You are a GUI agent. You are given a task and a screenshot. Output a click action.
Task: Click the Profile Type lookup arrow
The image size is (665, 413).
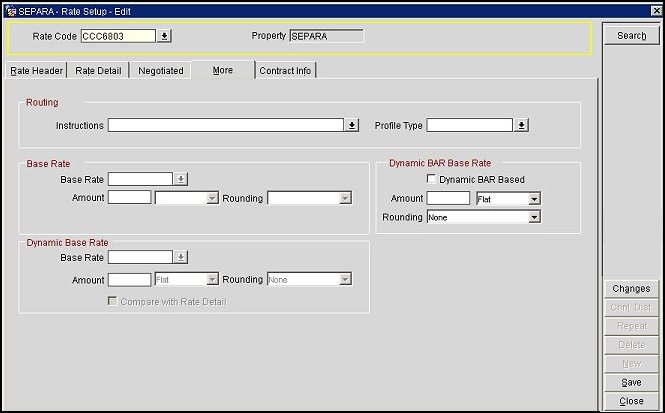[x=522, y=126]
